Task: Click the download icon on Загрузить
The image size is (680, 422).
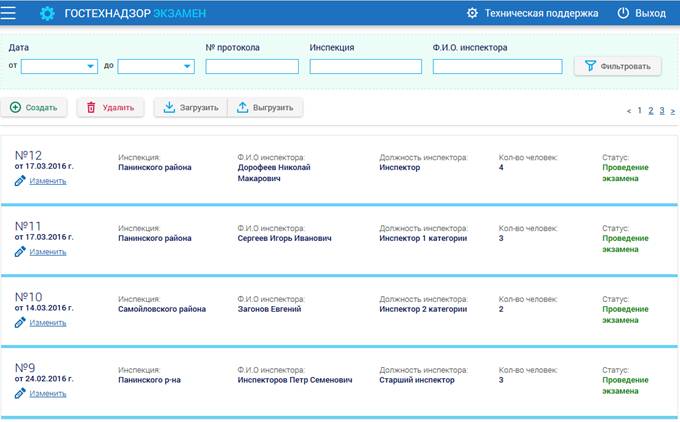Action: point(169,107)
